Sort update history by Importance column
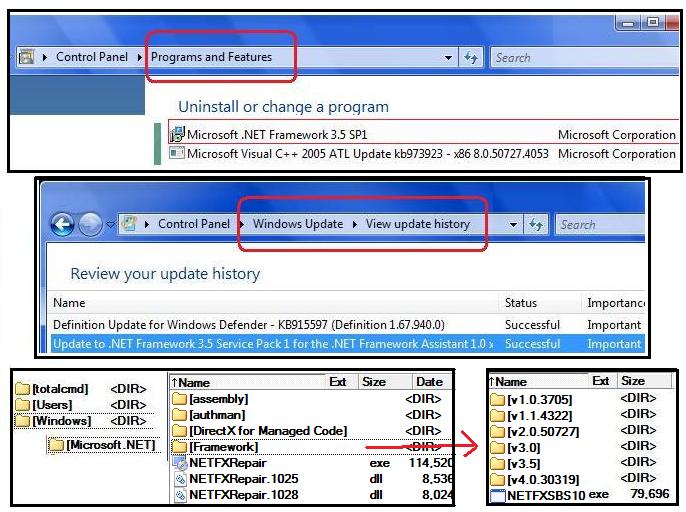Viewport: 686px width, 512px height. click(x=614, y=303)
